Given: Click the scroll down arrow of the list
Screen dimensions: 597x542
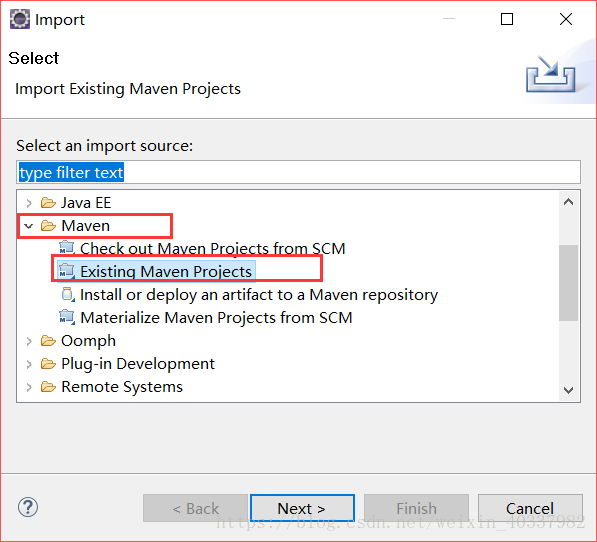Looking at the screenshot, I should pyautogui.click(x=568, y=390).
